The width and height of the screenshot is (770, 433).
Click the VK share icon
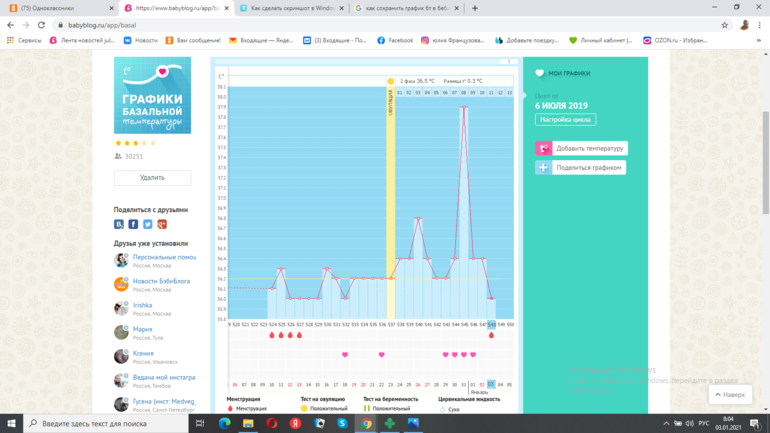pos(119,225)
